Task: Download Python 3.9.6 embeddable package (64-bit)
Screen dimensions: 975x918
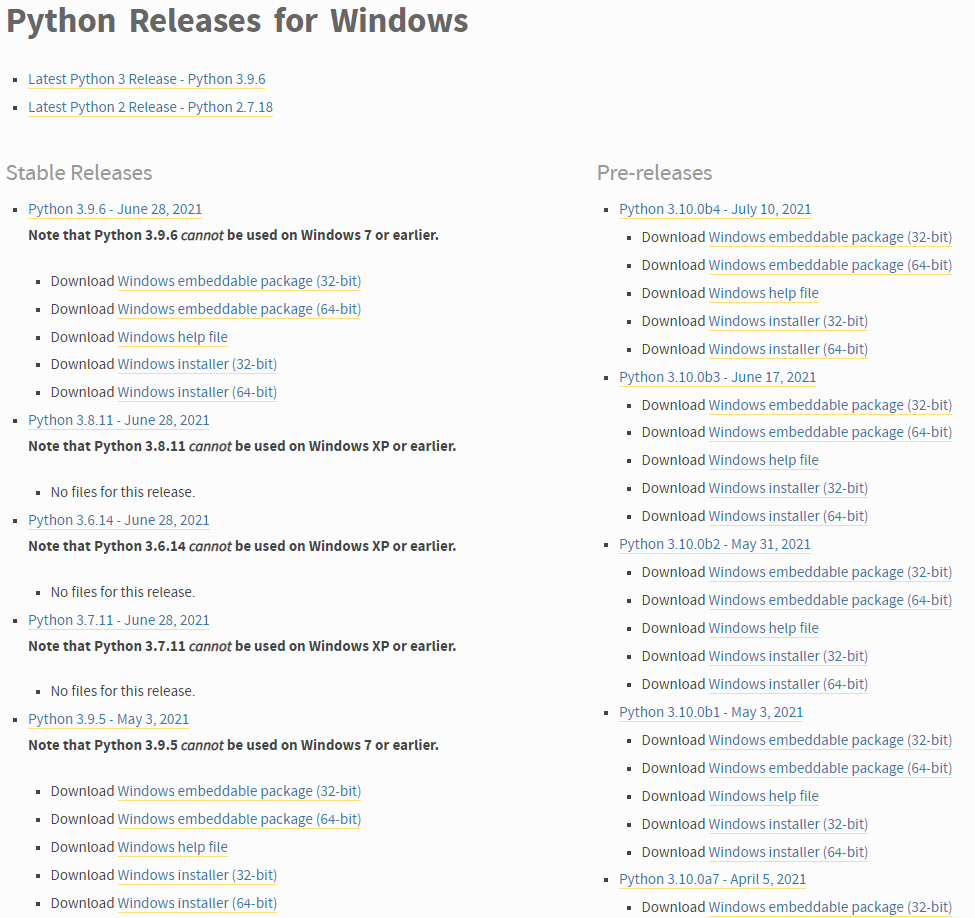Action: [239, 309]
